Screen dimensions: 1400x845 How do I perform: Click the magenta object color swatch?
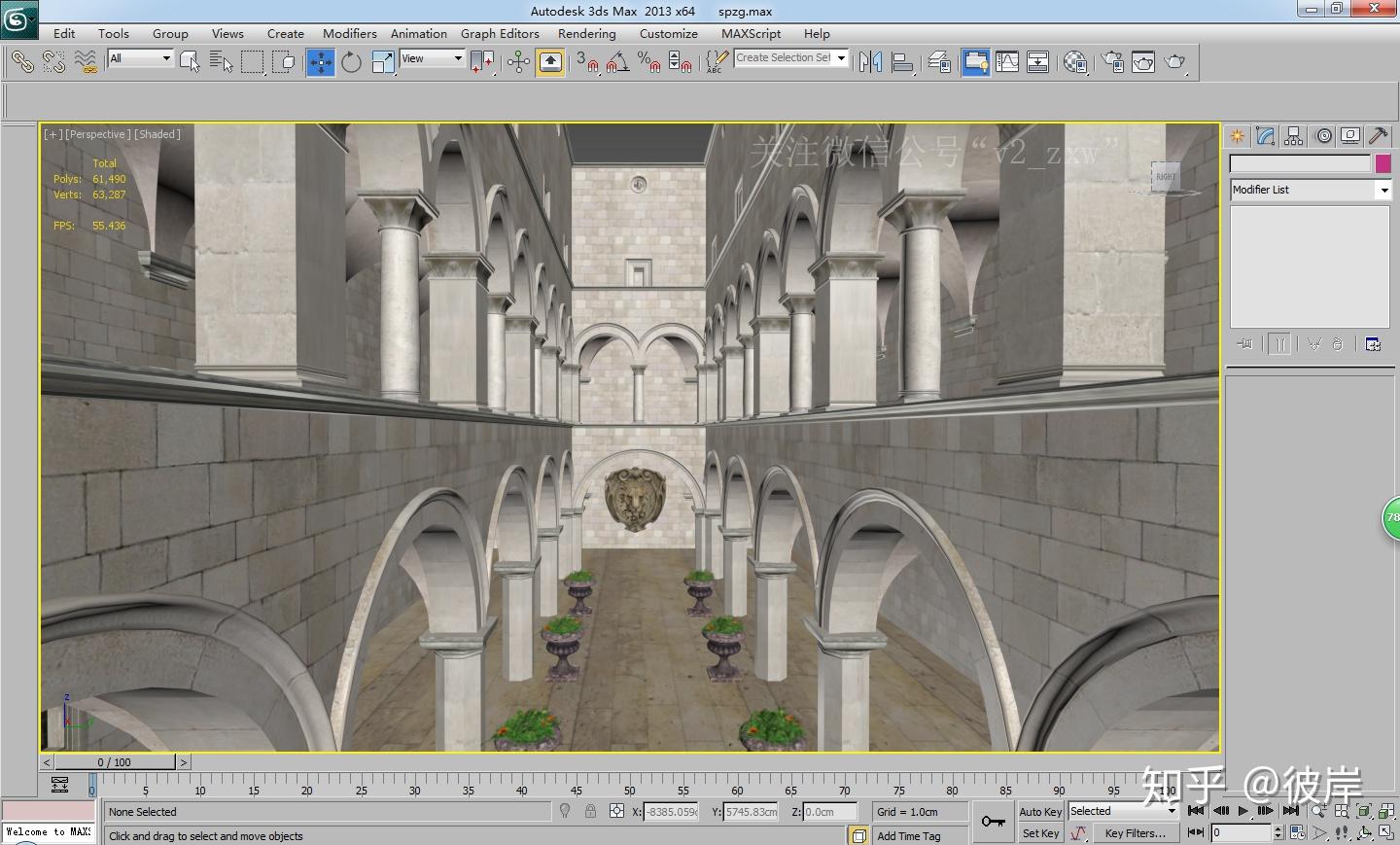1382,163
